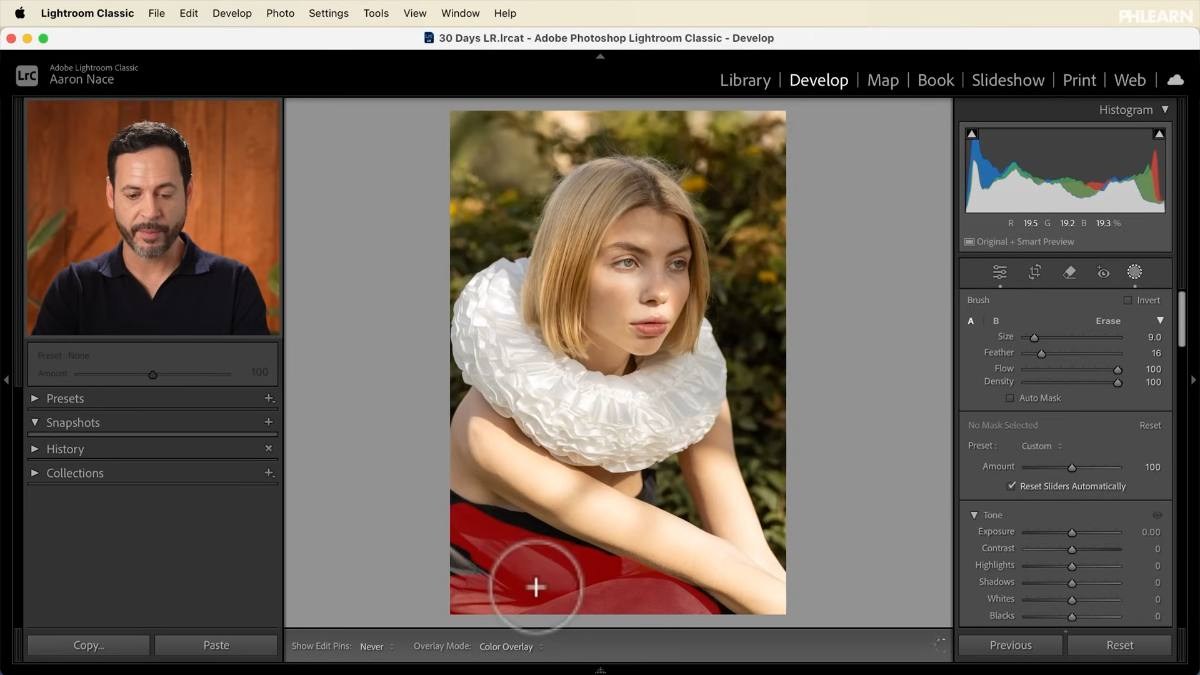Select the Masking tool icon
1200x675 pixels.
click(1135, 272)
